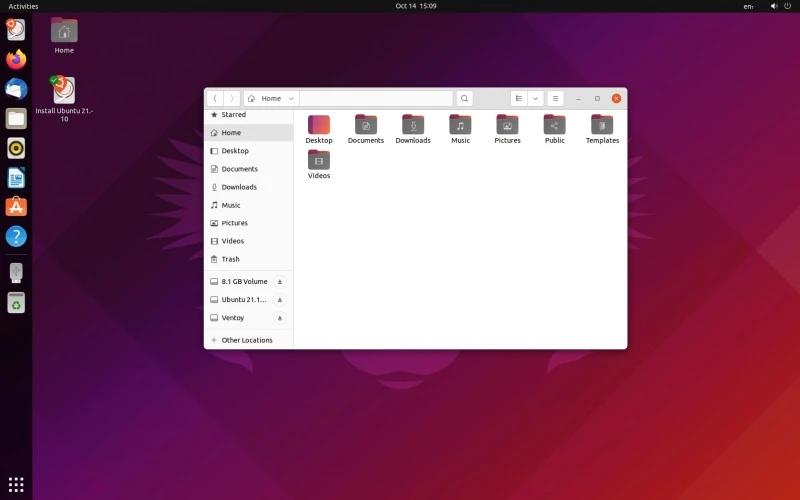Expand view options dropdown arrow
Screen dimensions: 800x500
(x=535, y=98)
